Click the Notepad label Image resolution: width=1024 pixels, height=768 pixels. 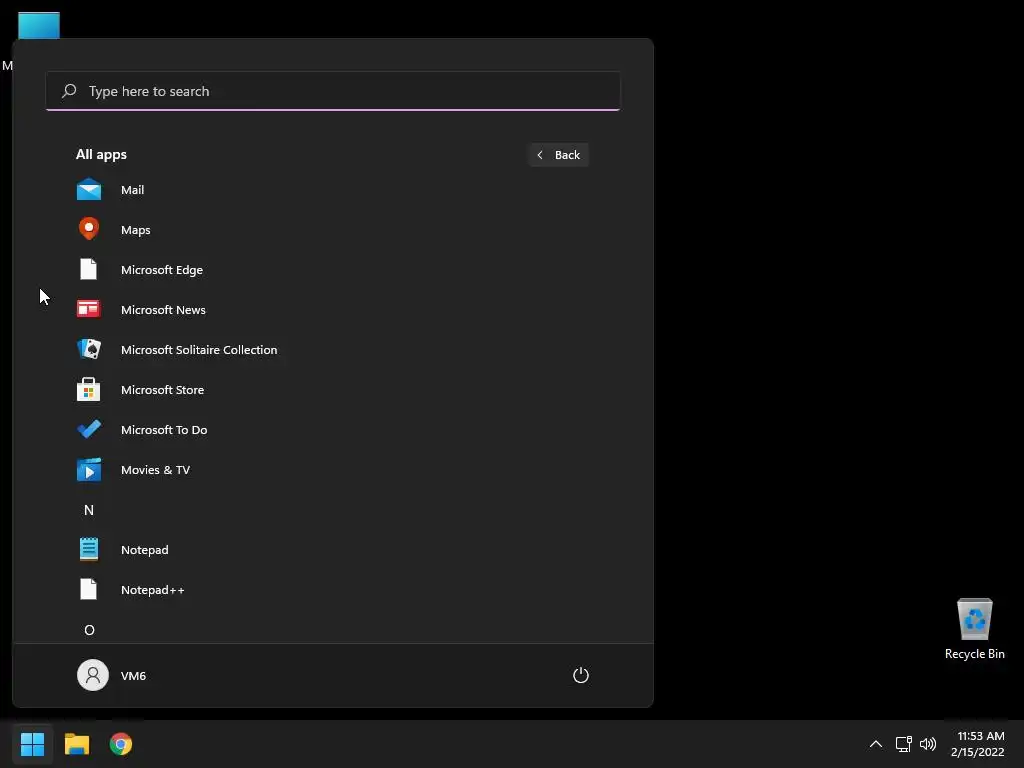(x=144, y=550)
